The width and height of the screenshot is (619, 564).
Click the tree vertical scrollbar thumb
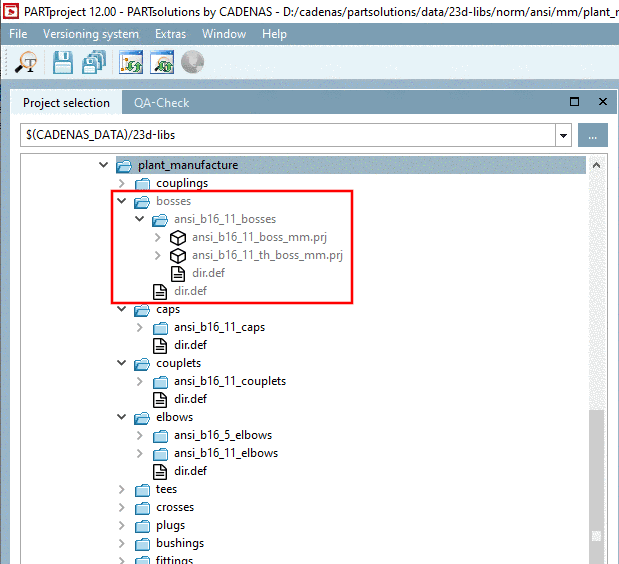[596, 489]
